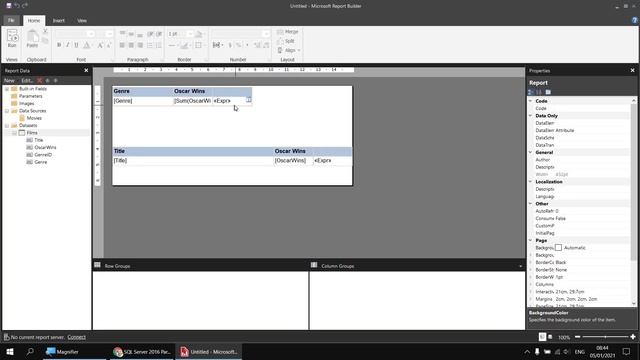Select the Films dataset
Screen dimensions: 640x360
[x=32, y=133]
